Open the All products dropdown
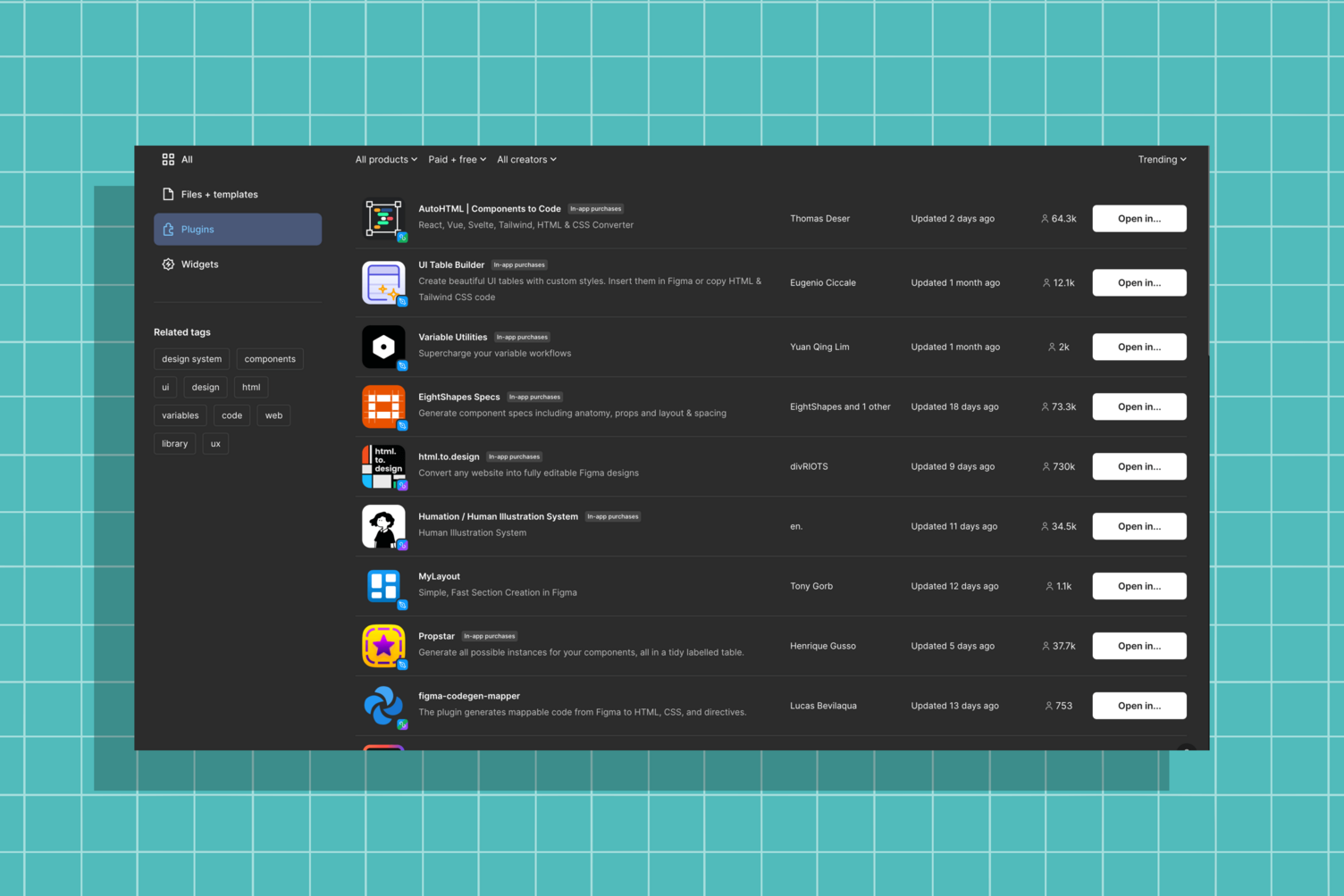The image size is (1344, 896). (x=385, y=159)
